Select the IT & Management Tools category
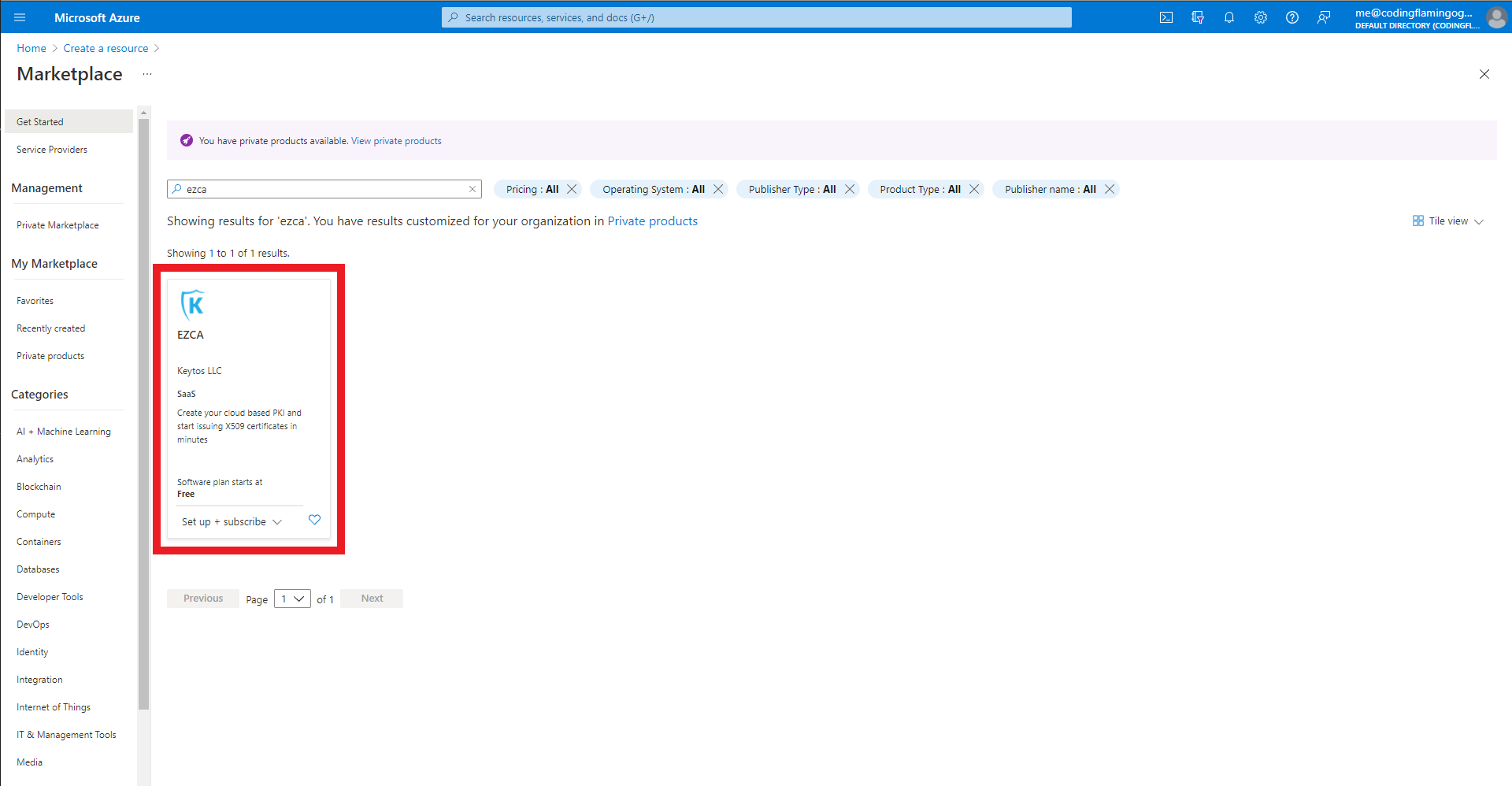 [x=66, y=735]
